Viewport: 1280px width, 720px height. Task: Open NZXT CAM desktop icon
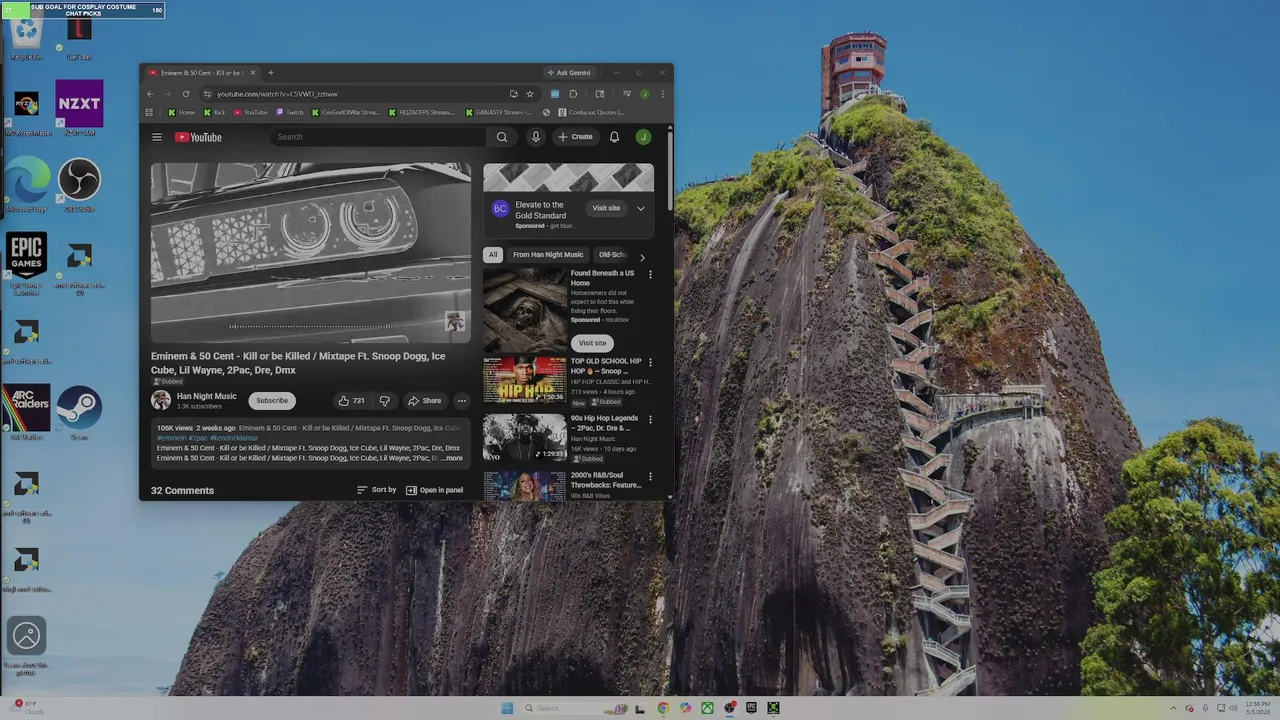[79, 108]
